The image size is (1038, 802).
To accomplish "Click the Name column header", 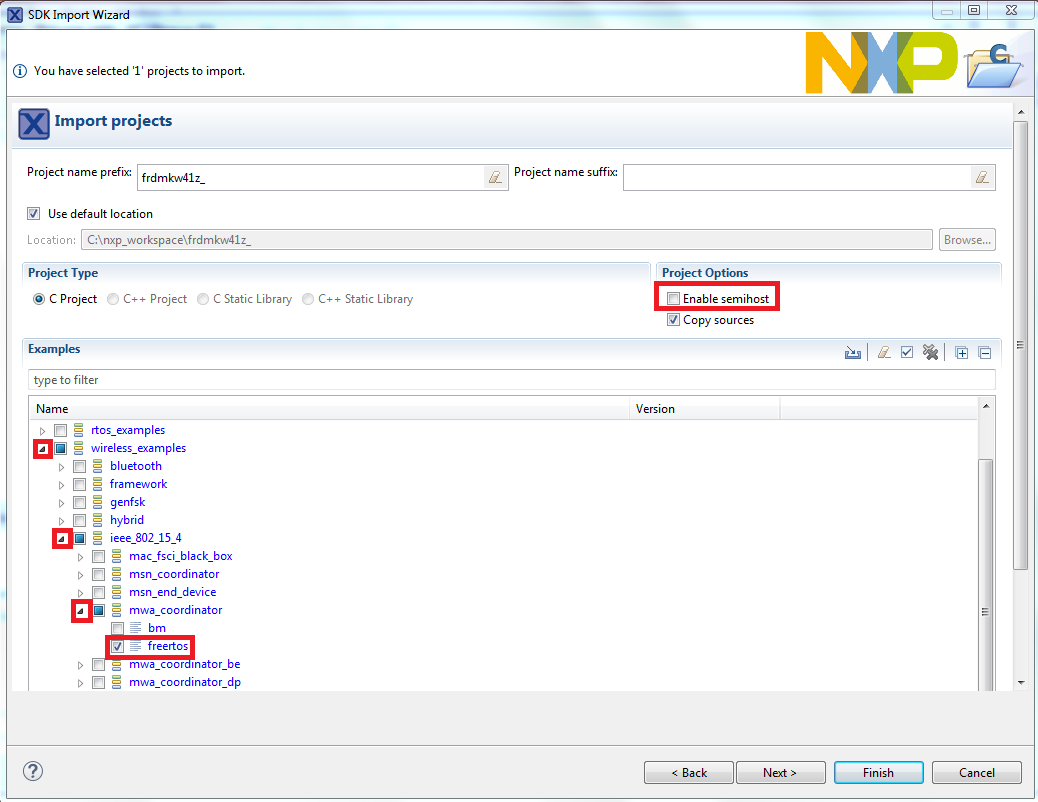I will click(52, 409).
